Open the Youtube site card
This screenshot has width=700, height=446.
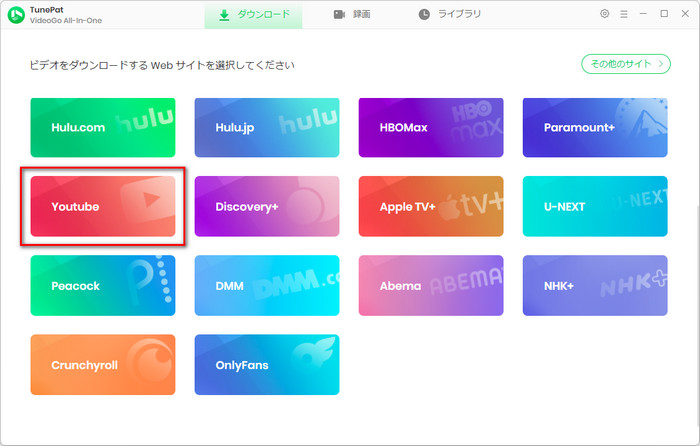[x=103, y=206]
